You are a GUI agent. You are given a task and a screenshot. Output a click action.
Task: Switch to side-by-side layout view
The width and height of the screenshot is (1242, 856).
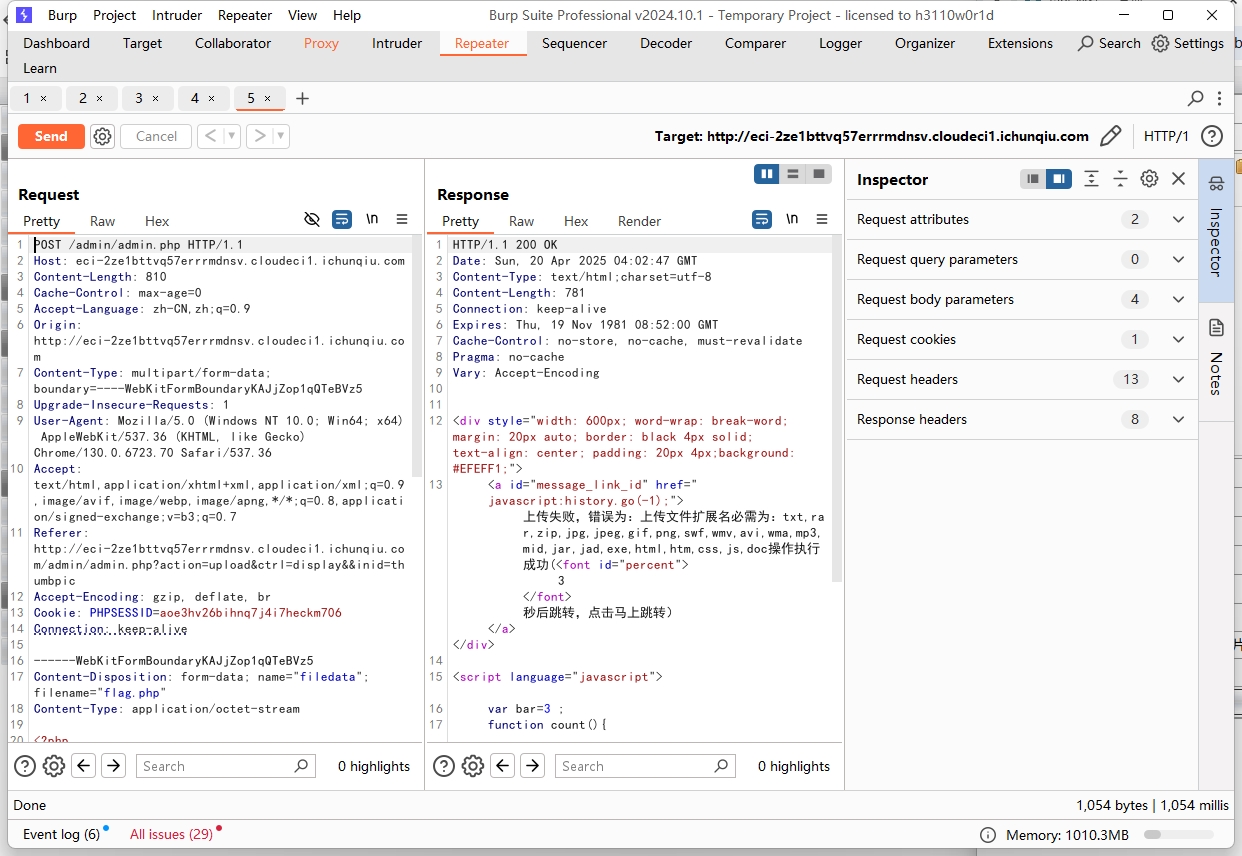767,174
